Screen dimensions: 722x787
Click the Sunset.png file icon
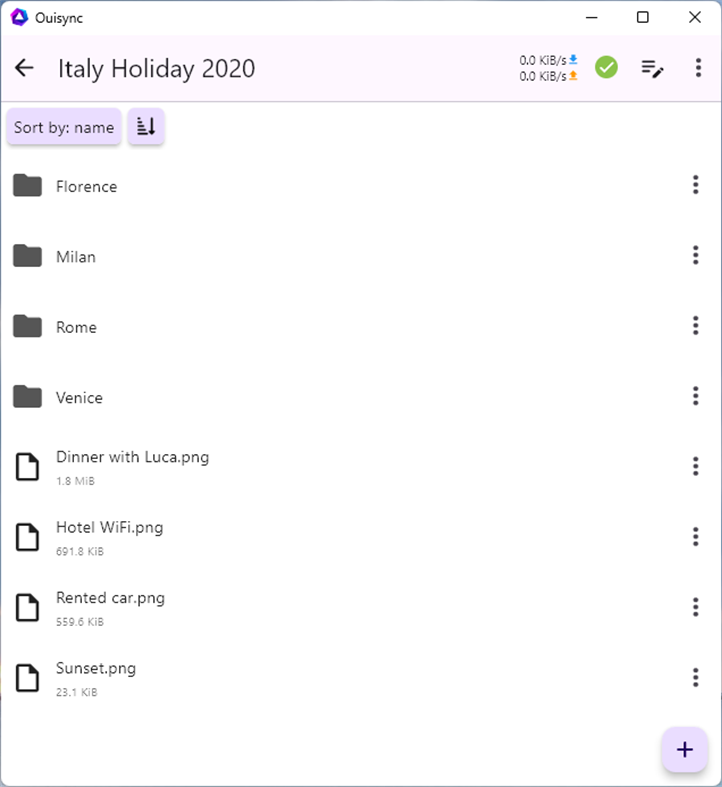[x=28, y=677]
